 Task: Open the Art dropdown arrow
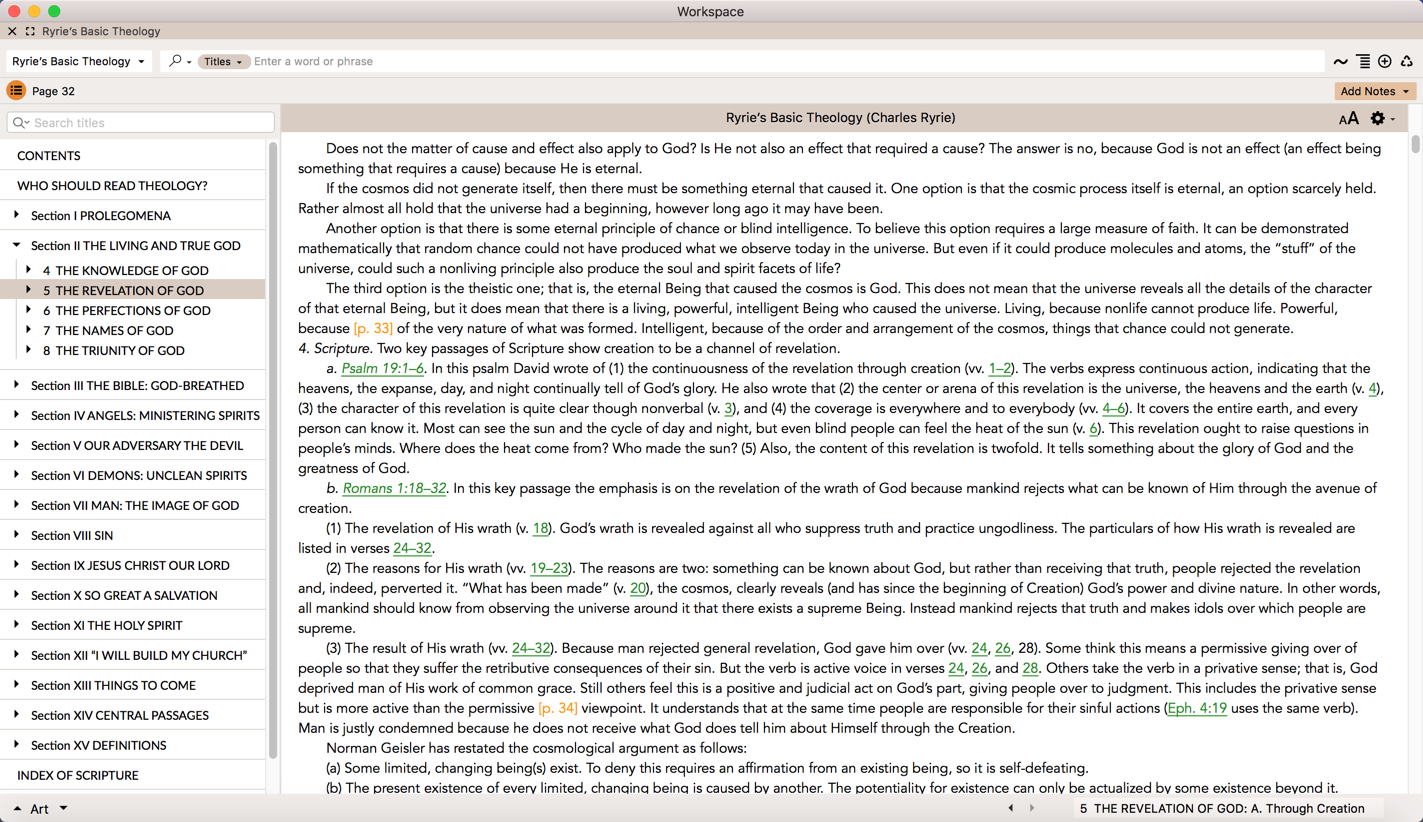click(63, 808)
